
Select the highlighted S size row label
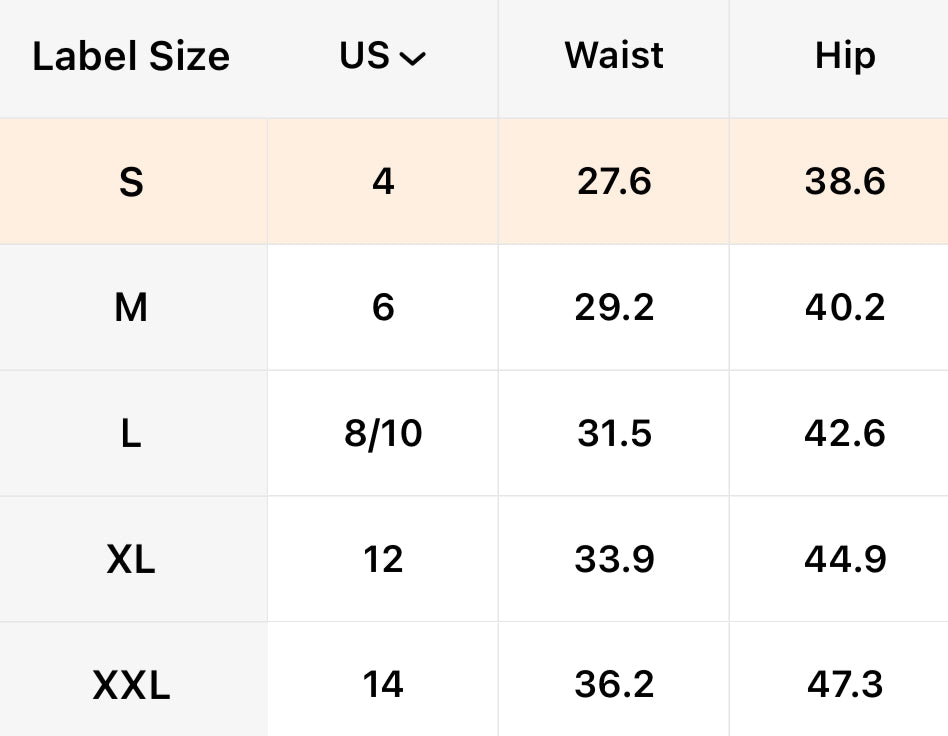[x=131, y=182]
